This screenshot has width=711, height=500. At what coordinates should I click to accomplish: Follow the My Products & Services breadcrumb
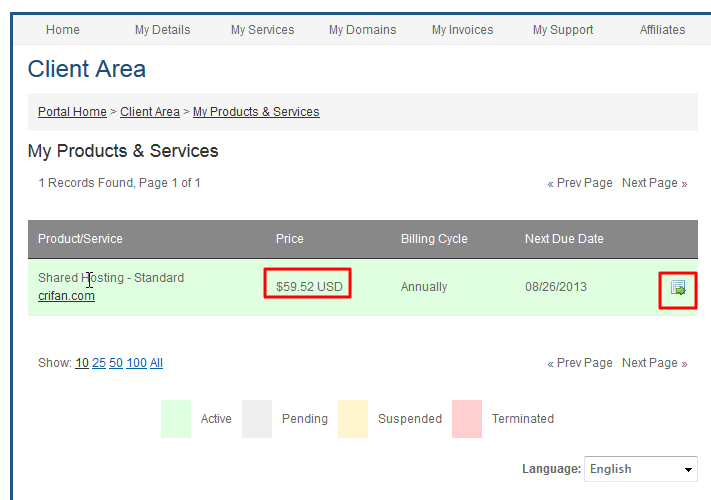pos(256,112)
